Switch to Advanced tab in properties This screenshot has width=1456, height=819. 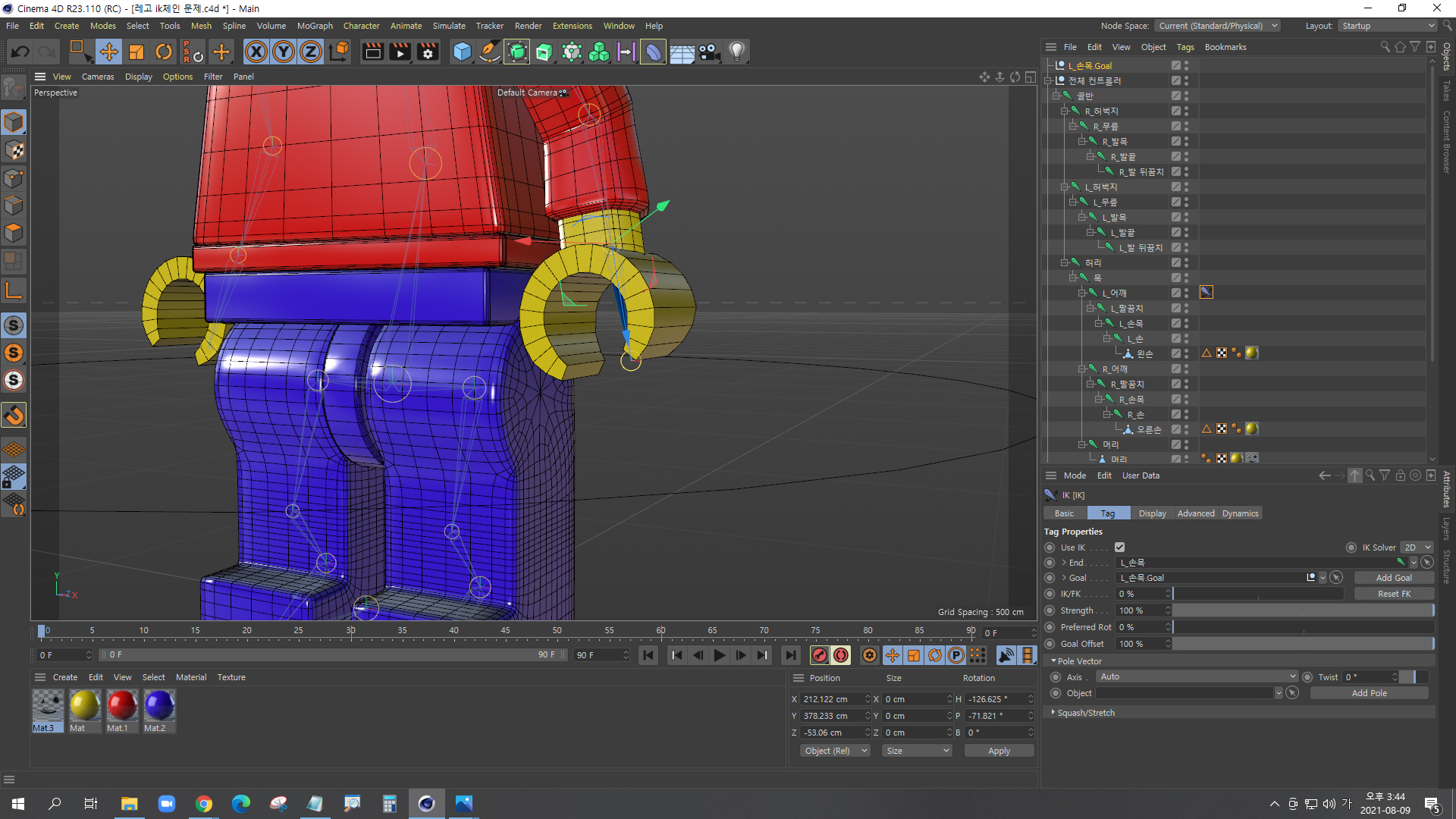coord(1195,513)
